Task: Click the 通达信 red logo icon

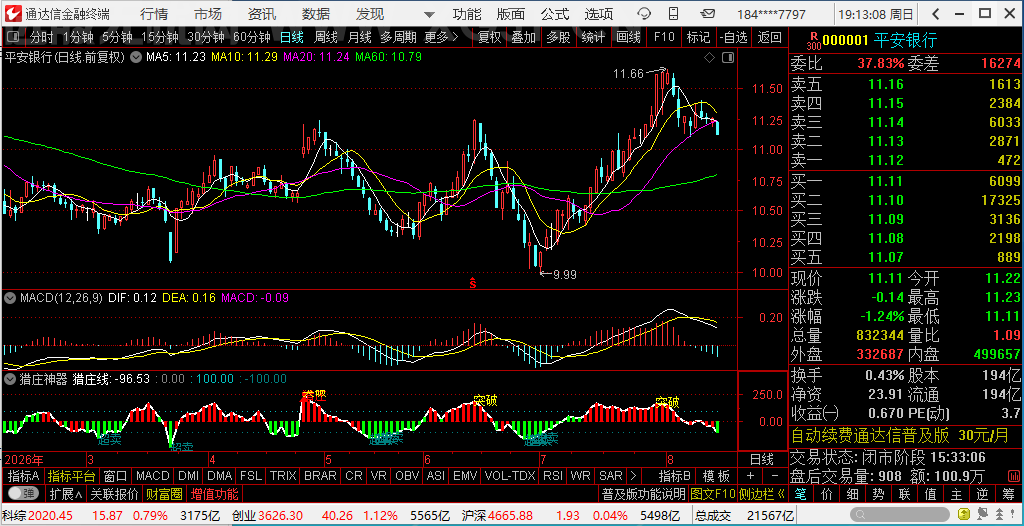Action: 13,13
